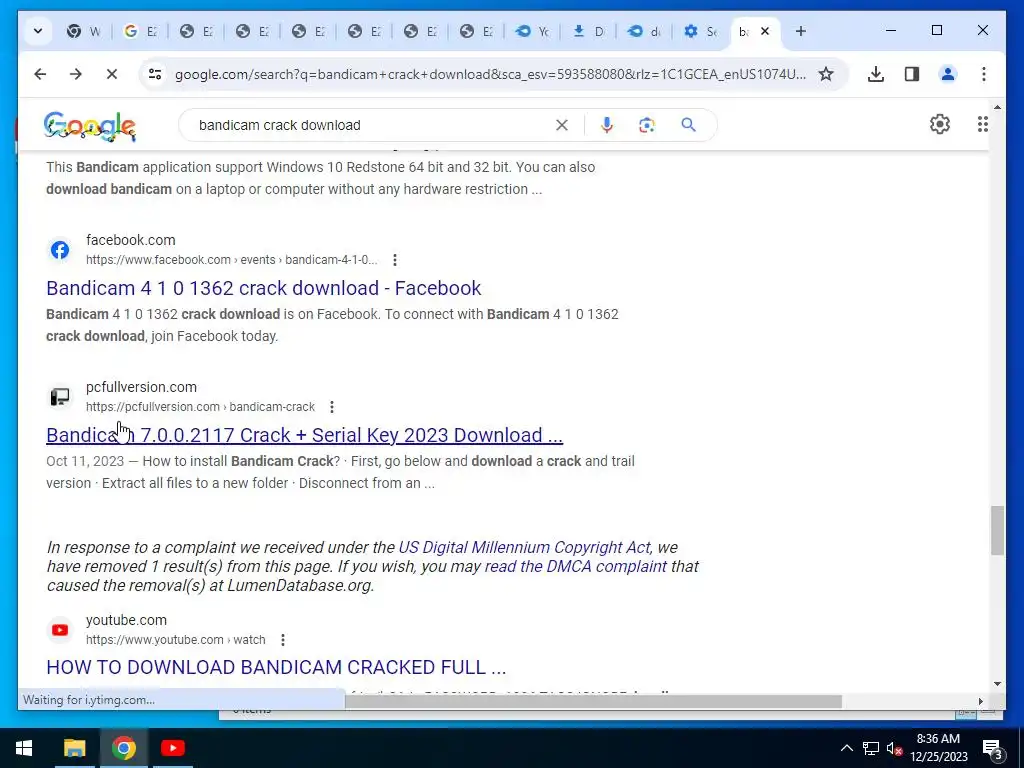Go forward with the forward arrow

click(x=76, y=74)
